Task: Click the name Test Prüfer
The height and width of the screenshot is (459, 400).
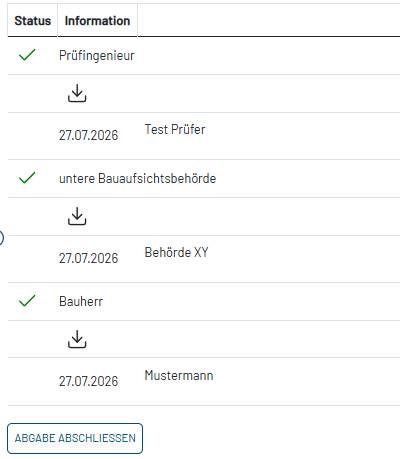Action: coord(175,129)
